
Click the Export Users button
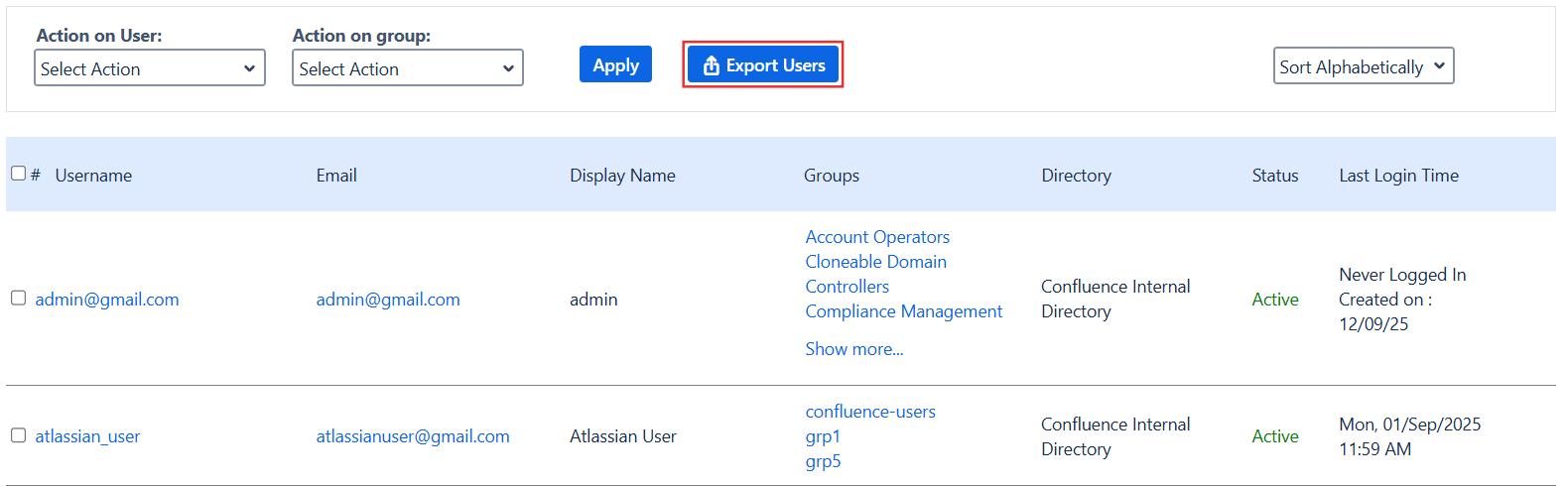tap(763, 65)
